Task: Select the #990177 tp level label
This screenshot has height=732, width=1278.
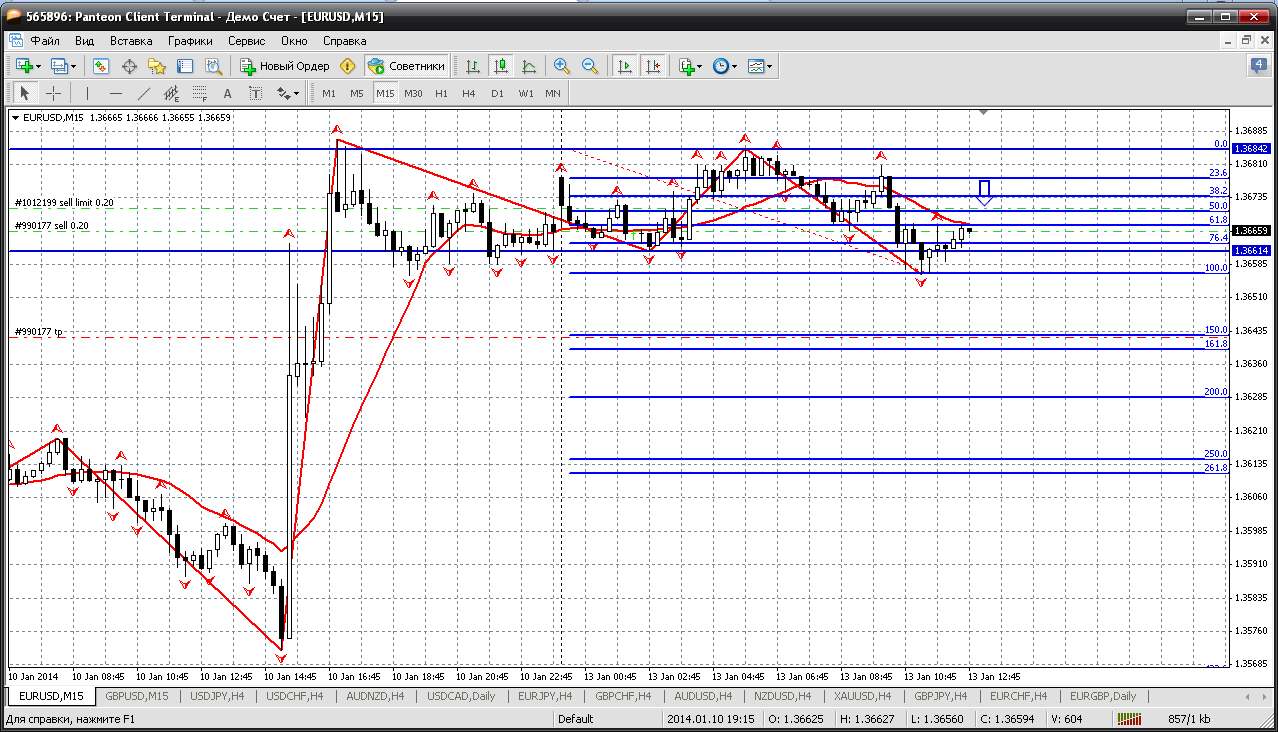Action: coord(39,331)
